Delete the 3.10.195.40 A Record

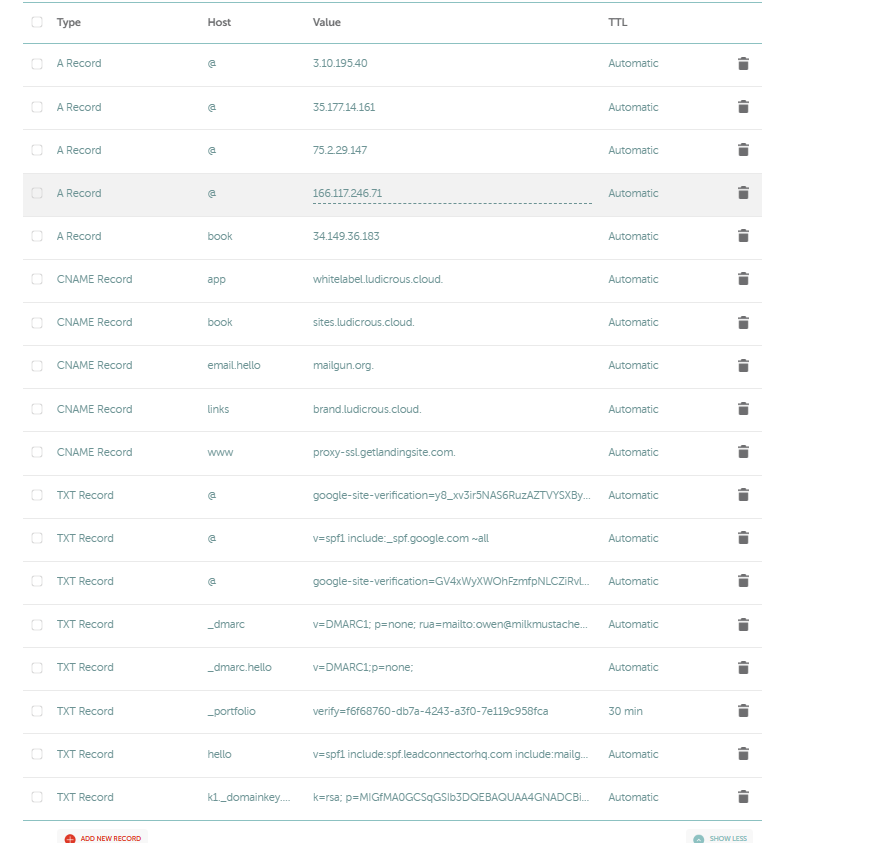743,64
